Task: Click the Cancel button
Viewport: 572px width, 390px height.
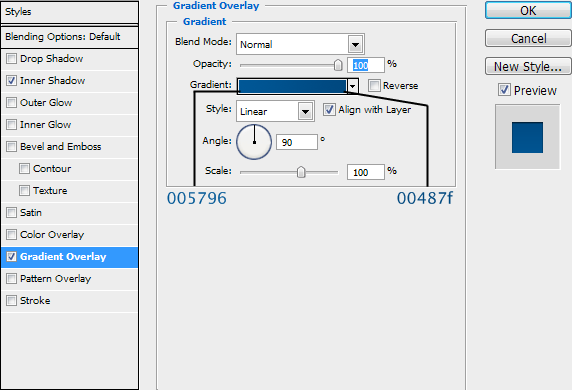Action: (x=528, y=38)
